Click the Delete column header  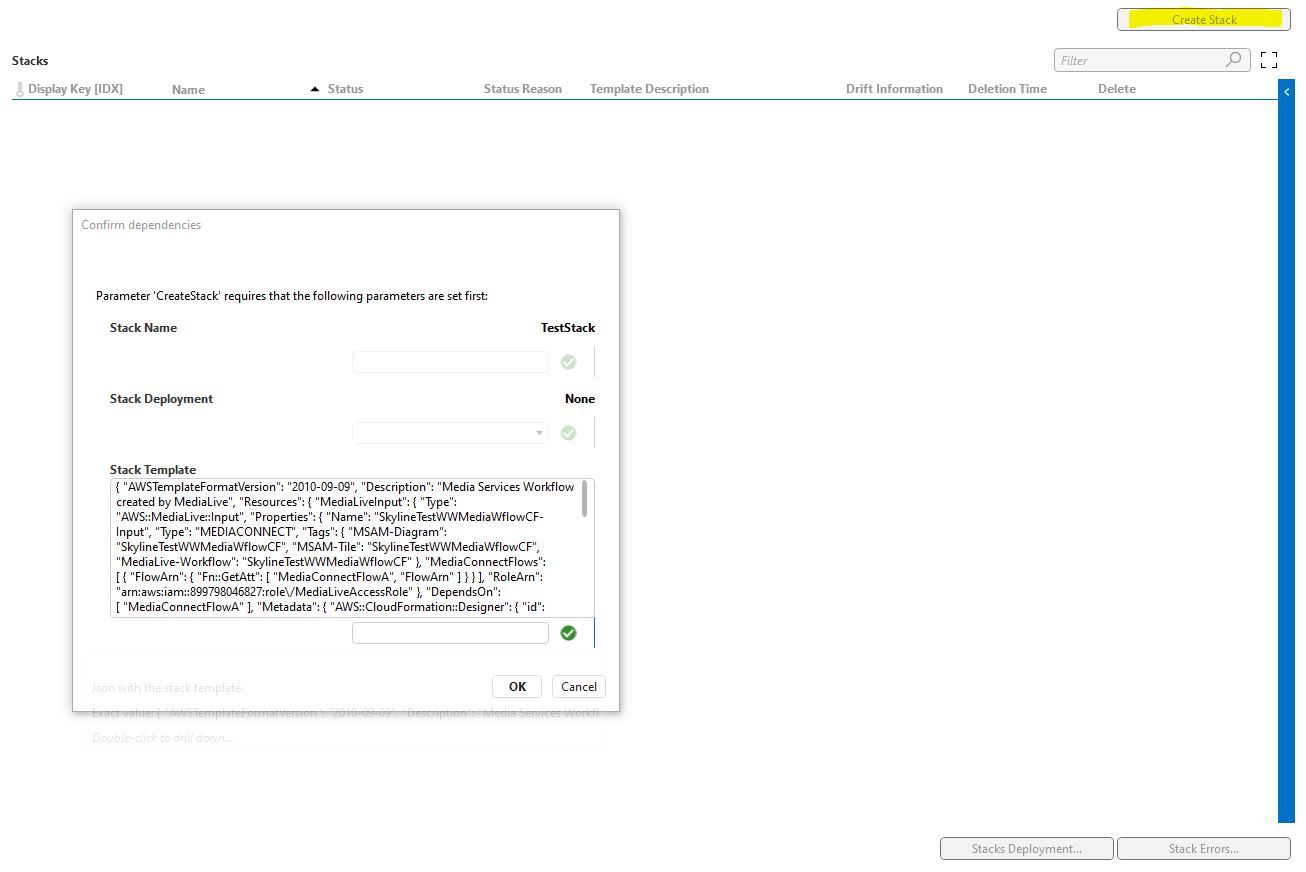click(x=1116, y=89)
